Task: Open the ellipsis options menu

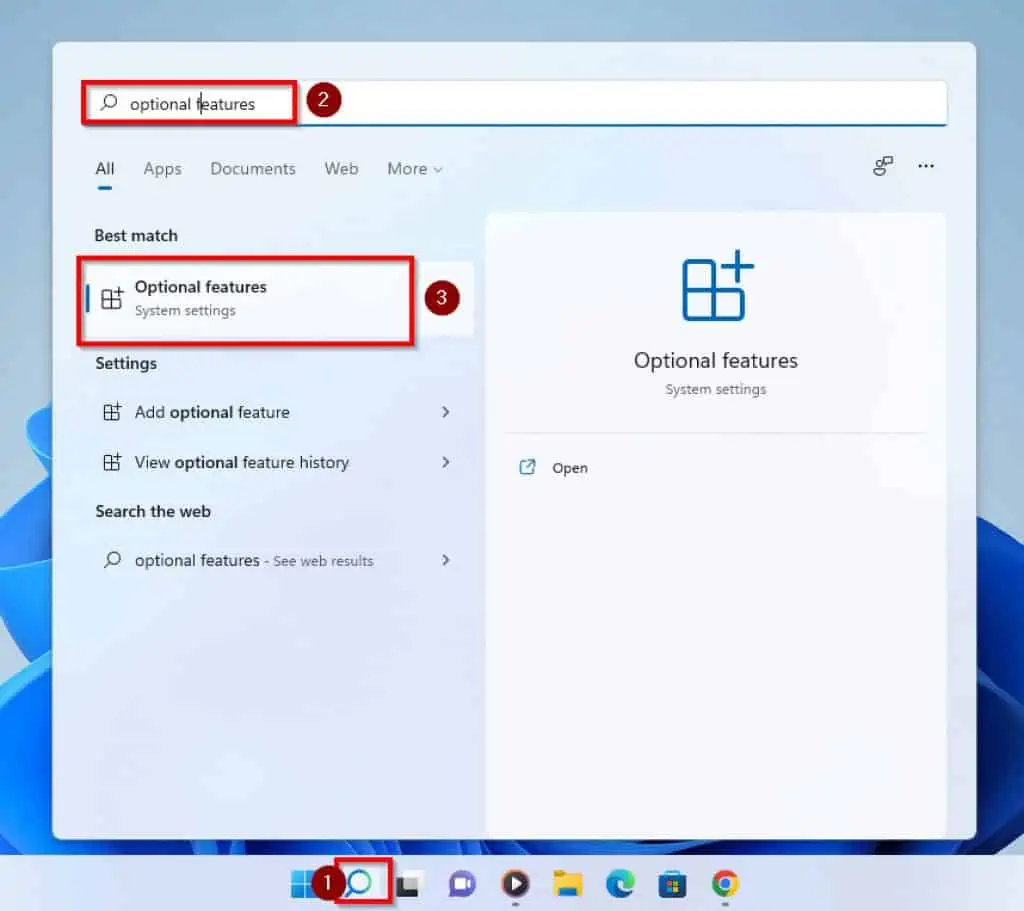Action: [926, 167]
